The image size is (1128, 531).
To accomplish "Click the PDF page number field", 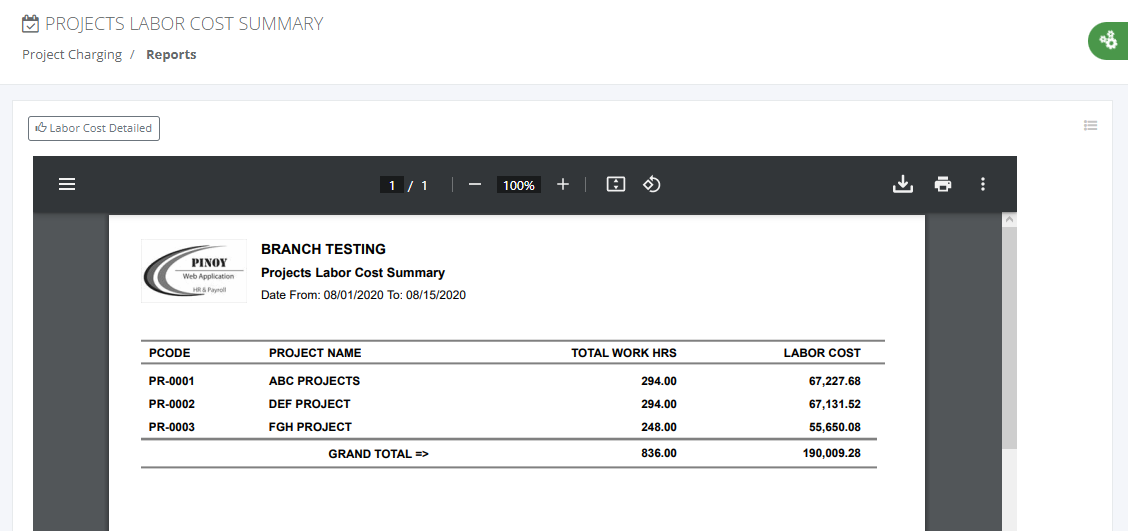I will pos(391,186).
